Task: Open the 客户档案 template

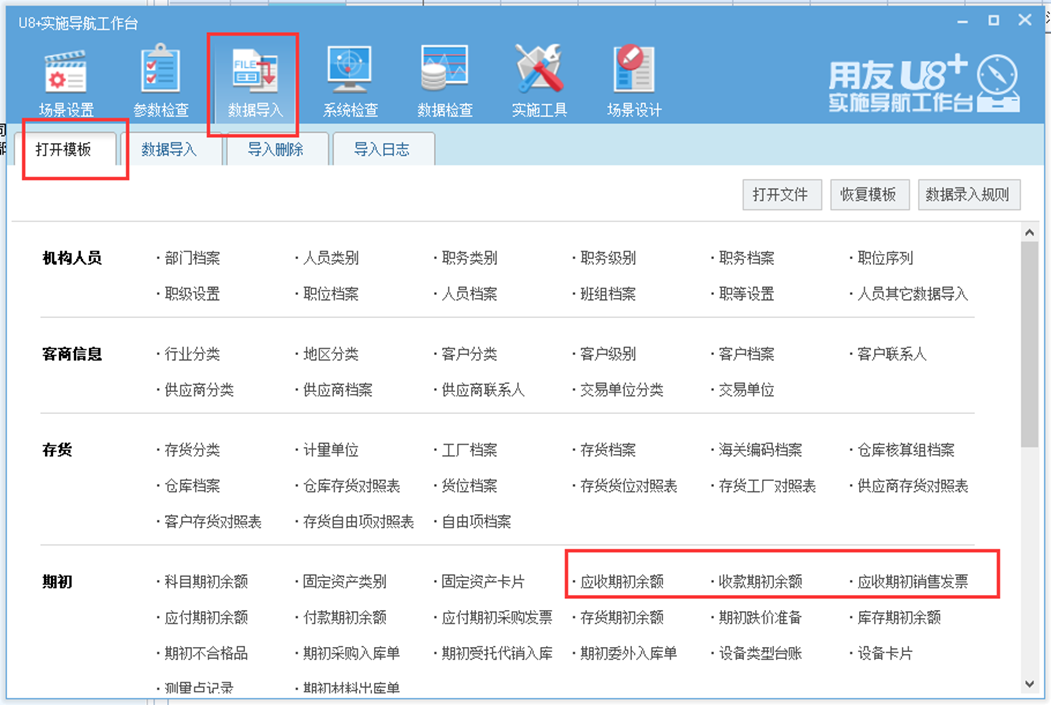Action: 746,354
